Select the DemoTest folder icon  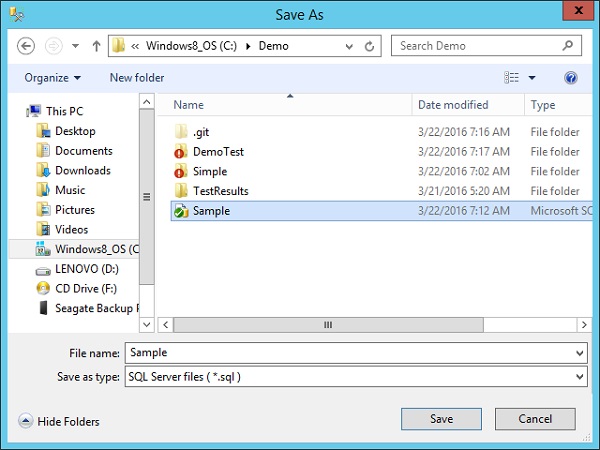181,152
